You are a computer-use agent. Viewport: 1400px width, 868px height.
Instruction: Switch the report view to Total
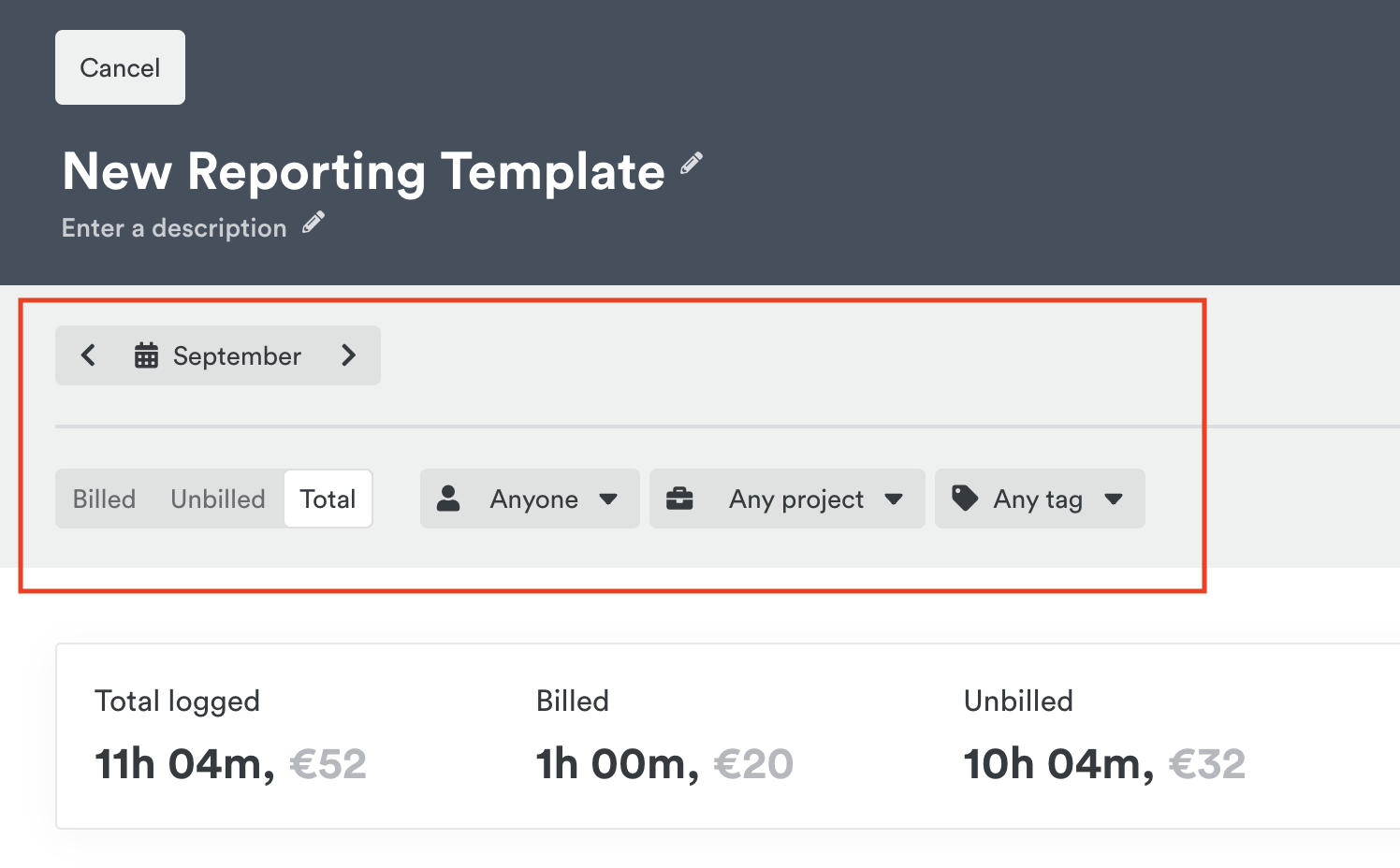[328, 499]
